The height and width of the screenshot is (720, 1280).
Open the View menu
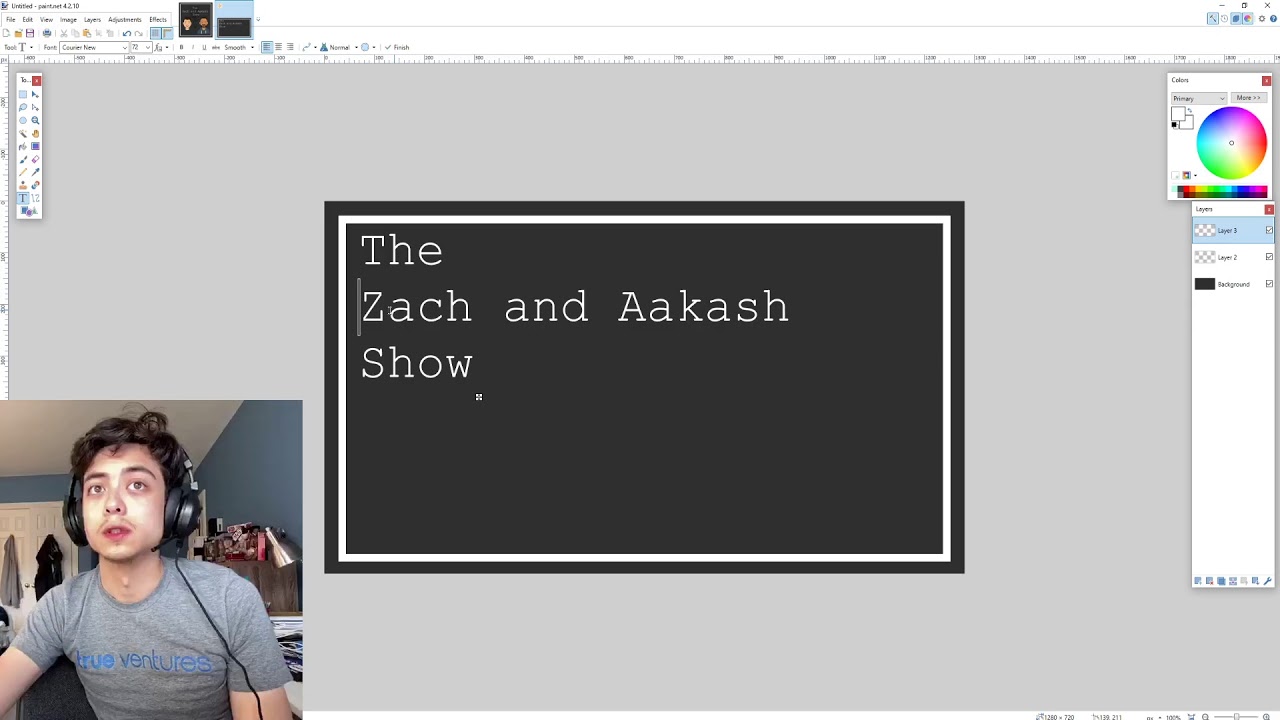46,19
